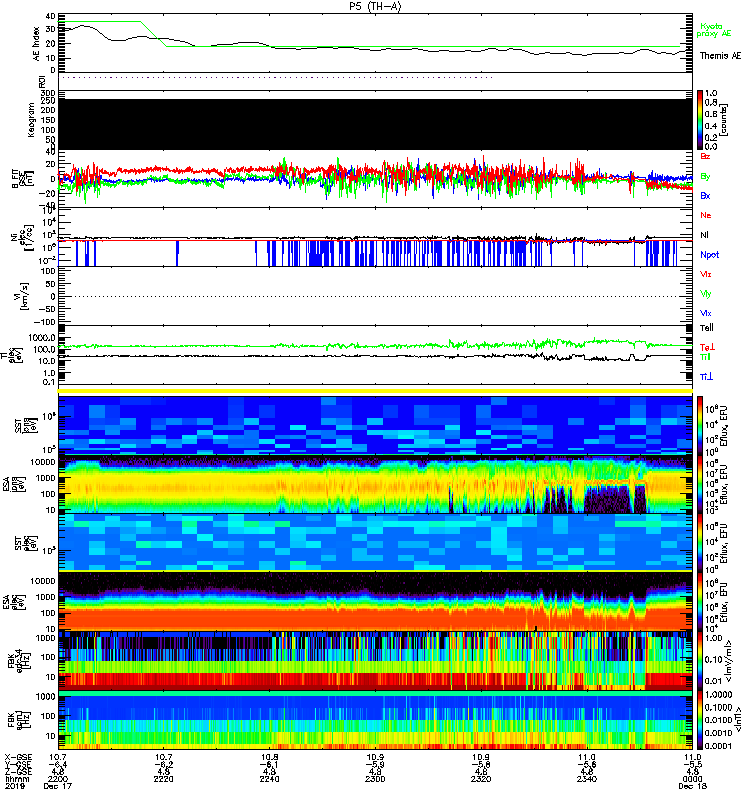Click the -5.5 Y-GSE position value
The width and height of the screenshot is (750, 800).
[x=692, y=764]
